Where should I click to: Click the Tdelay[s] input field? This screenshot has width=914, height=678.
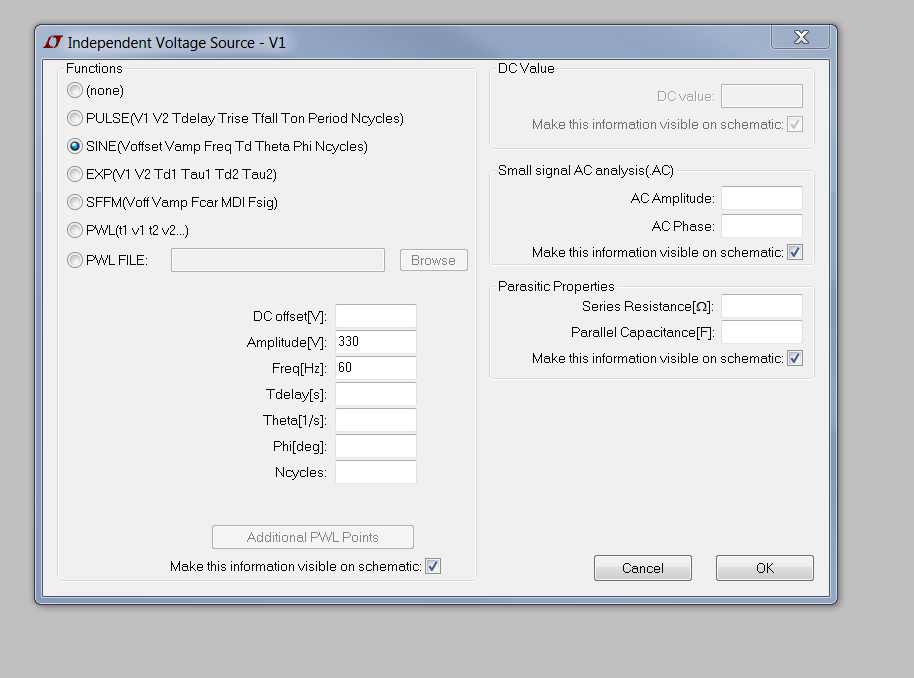376,394
